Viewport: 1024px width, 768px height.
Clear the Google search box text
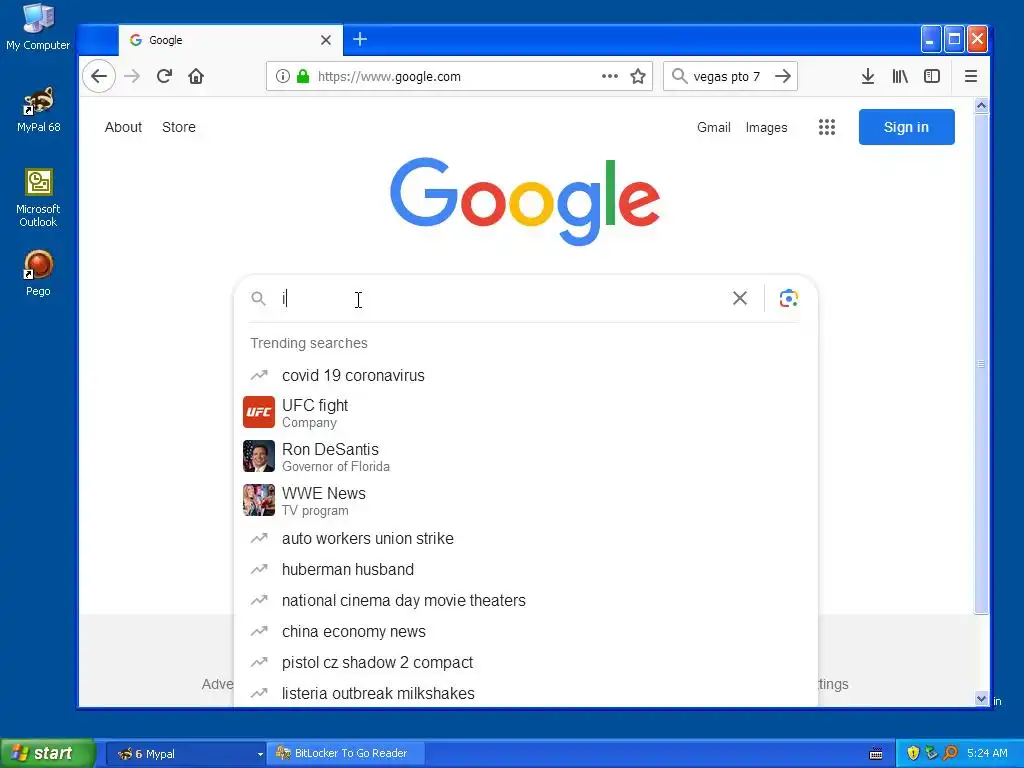[x=740, y=298]
